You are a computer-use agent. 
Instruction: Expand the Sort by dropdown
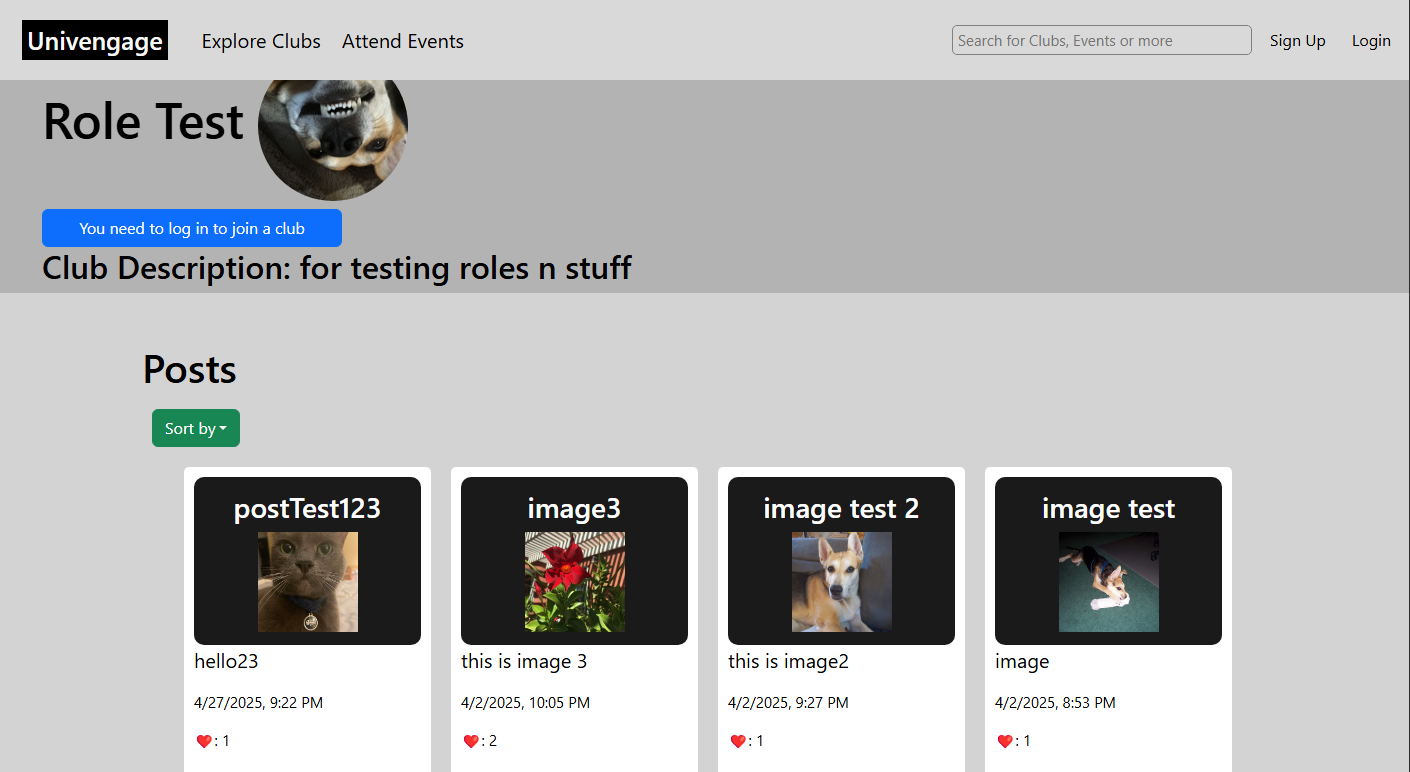(196, 428)
